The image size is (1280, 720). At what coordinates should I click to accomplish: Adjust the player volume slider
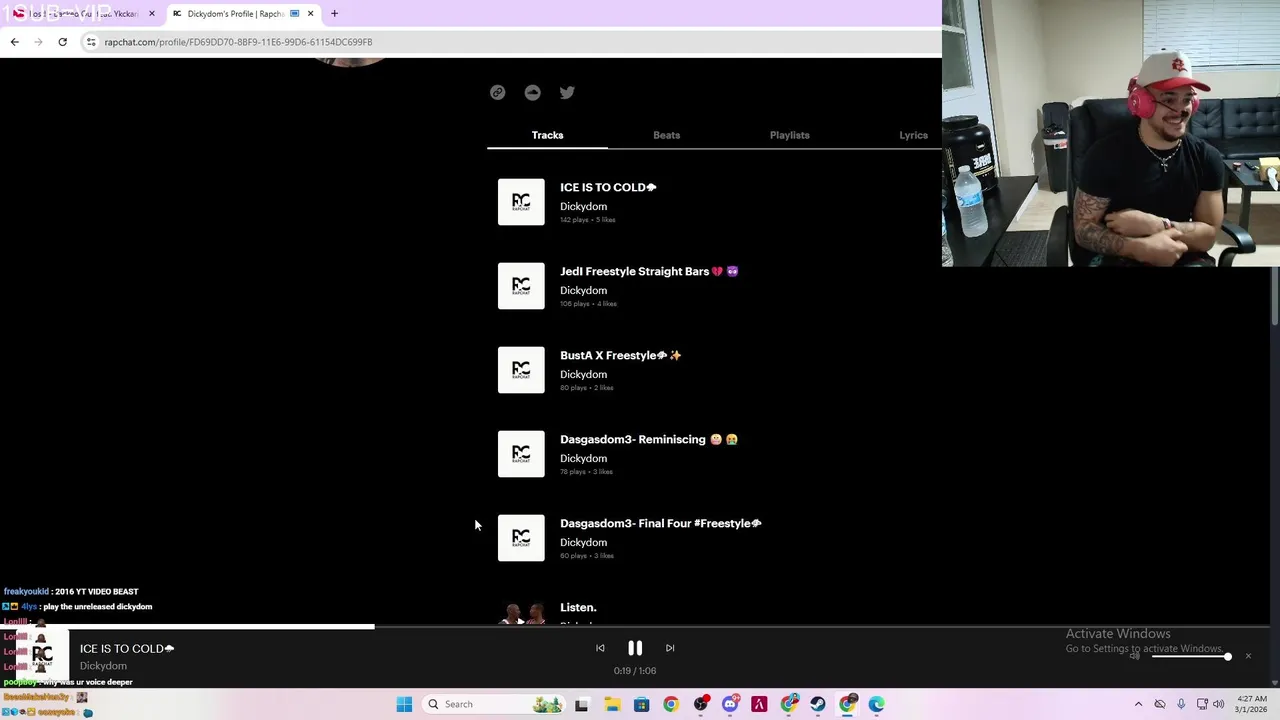(x=1190, y=656)
